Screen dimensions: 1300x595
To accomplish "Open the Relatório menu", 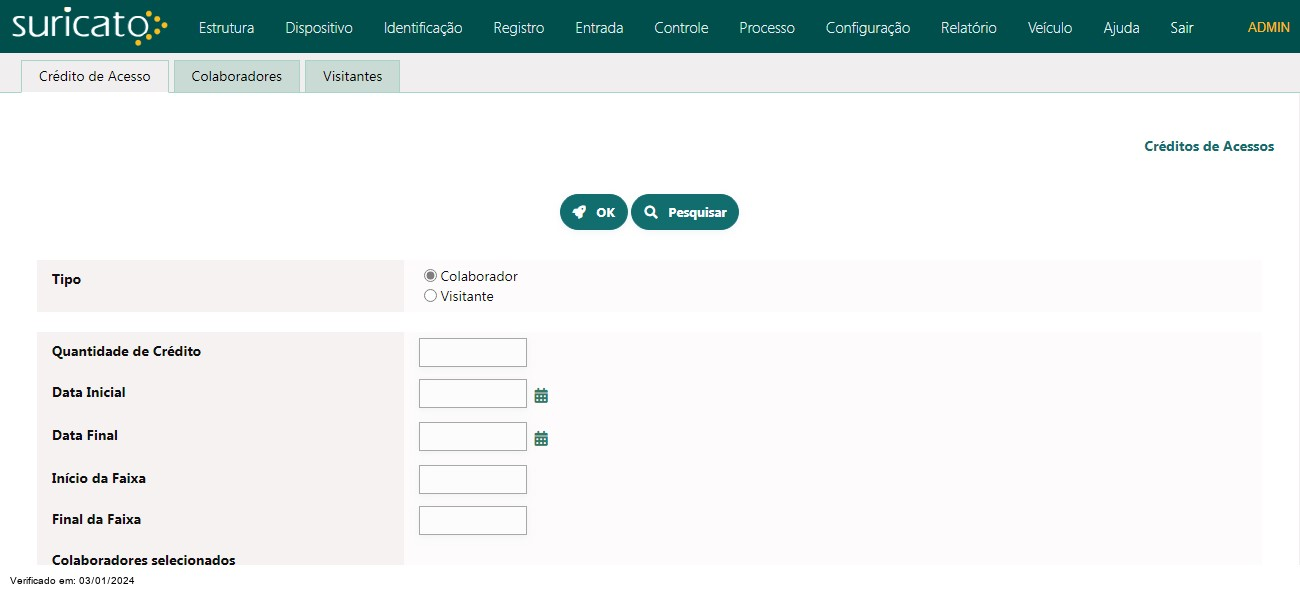I will tap(969, 28).
